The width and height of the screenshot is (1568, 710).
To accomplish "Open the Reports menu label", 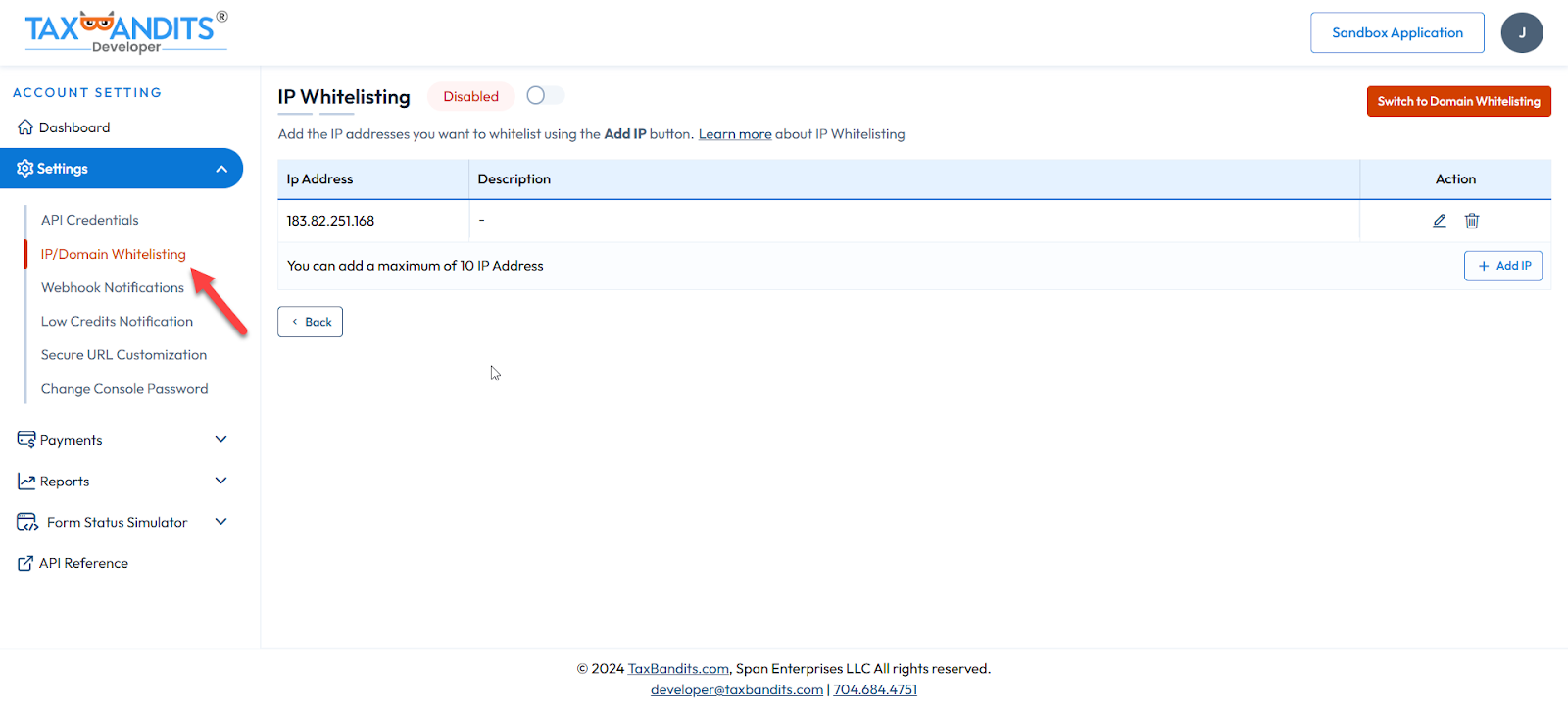I will (x=65, y=482).
